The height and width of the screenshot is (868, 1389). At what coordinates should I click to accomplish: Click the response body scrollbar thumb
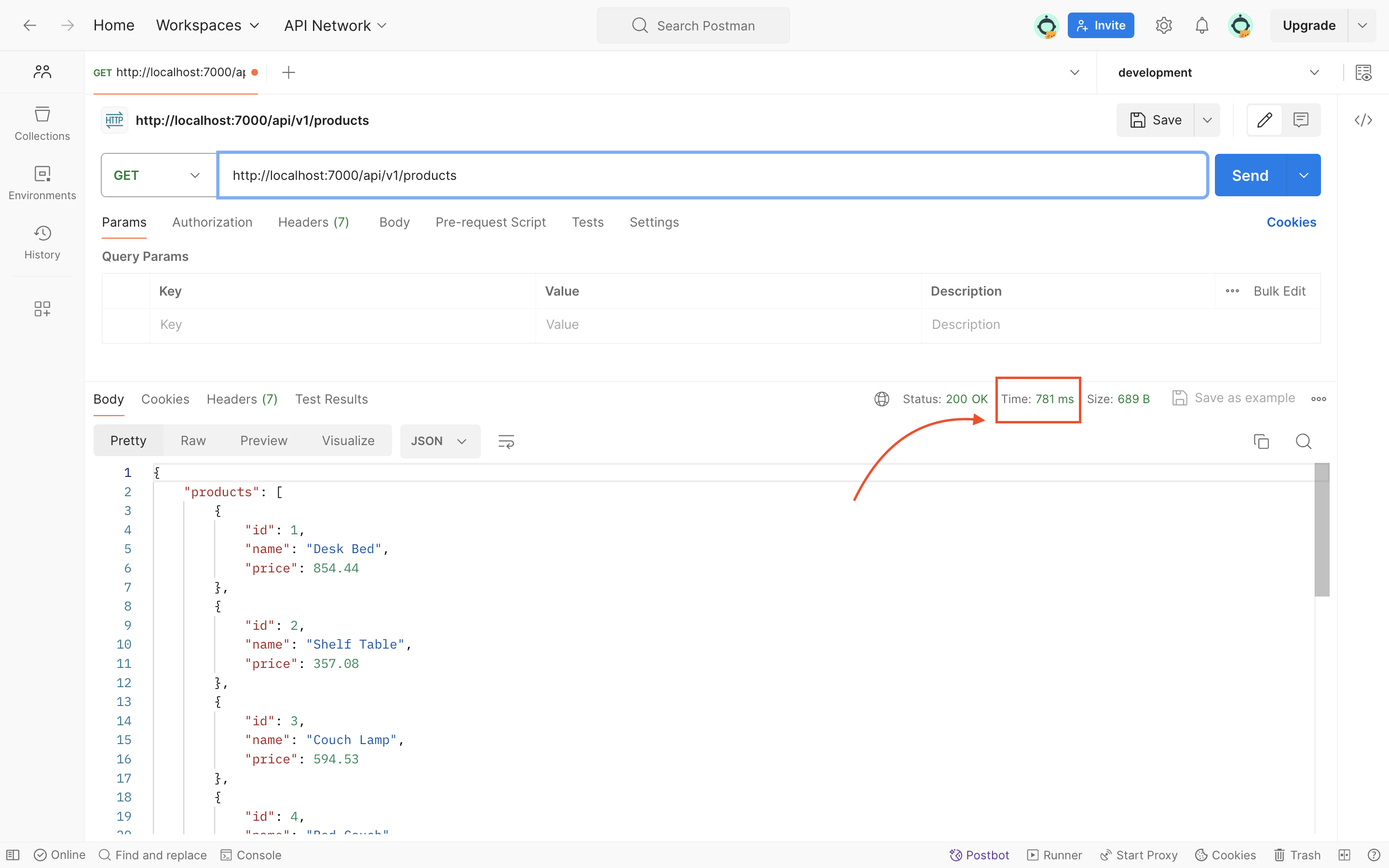click(1322, 529)
